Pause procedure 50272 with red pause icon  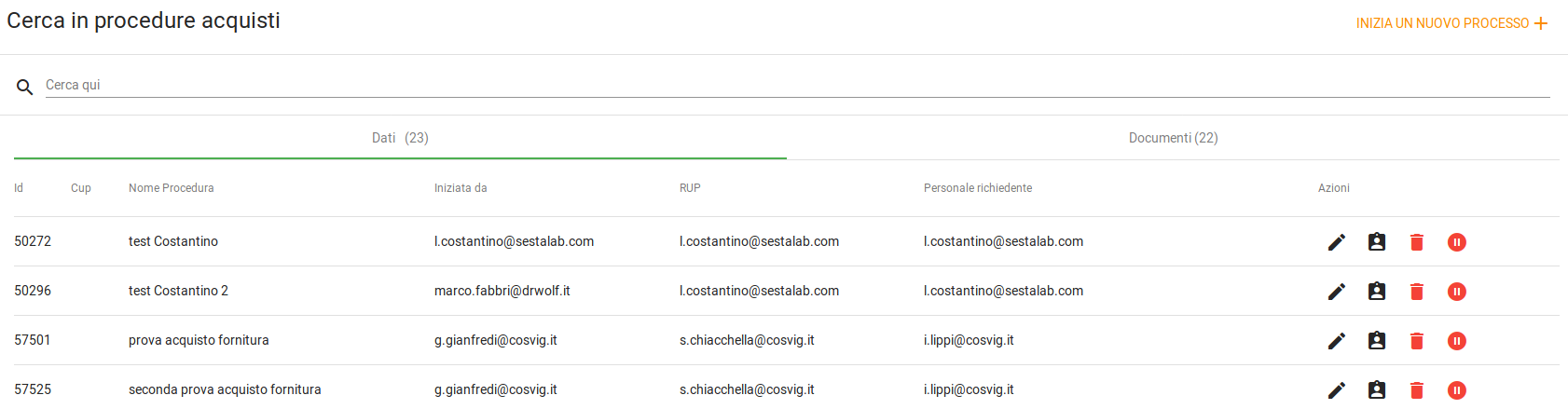tap(1457, 242)
